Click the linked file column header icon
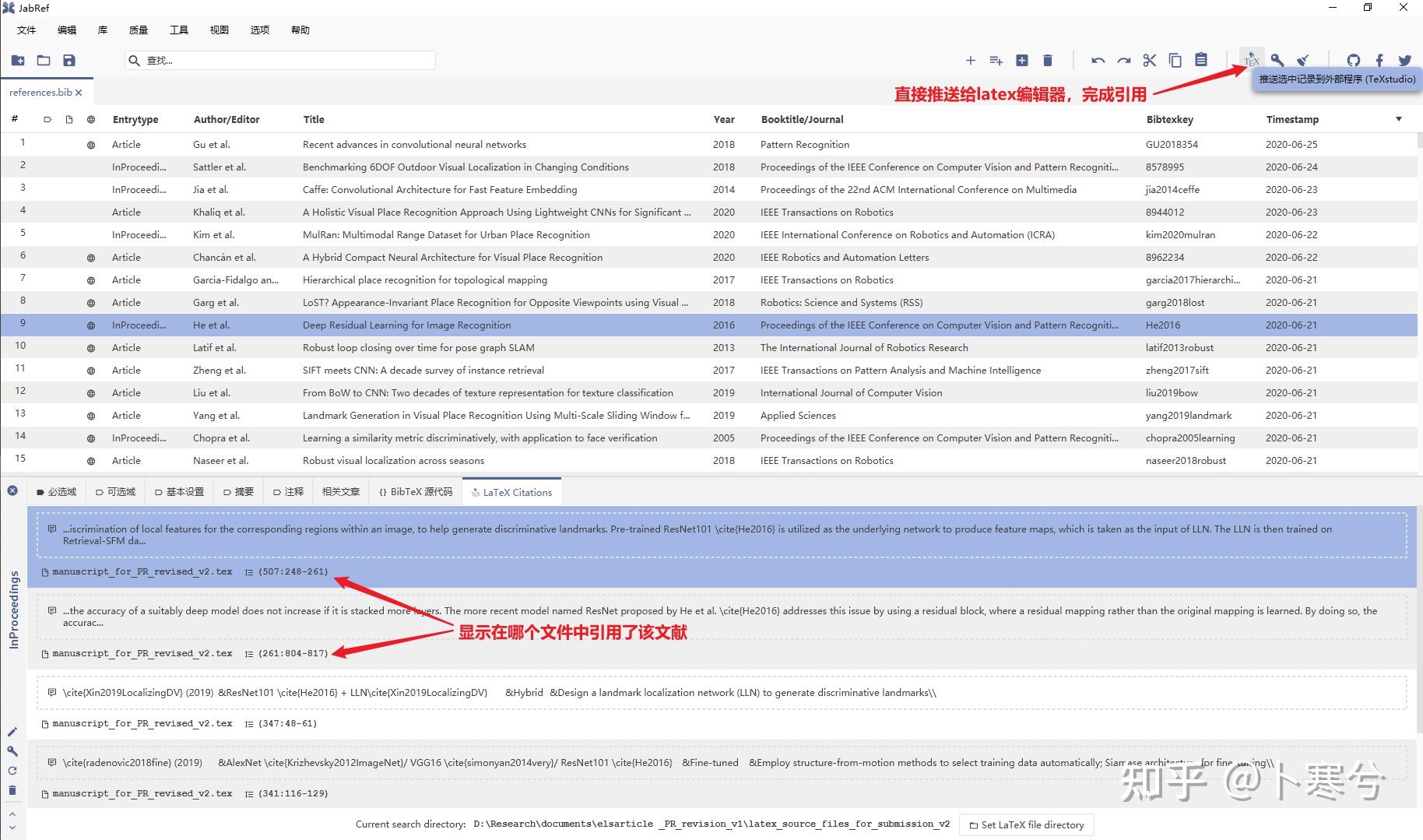The image size is (1423, 840). pos(69,119)
